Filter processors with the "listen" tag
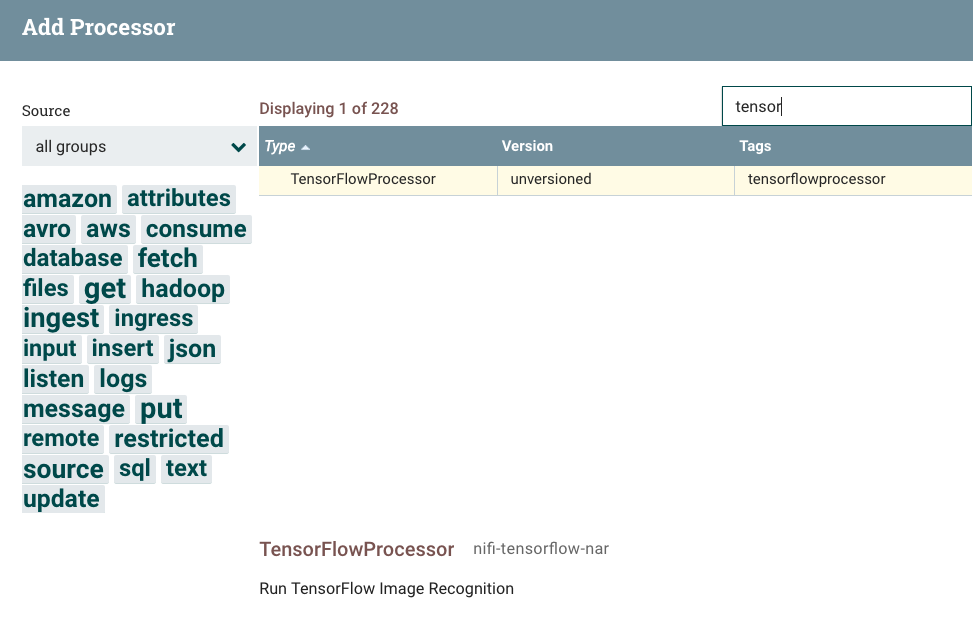973x631 pixels. point(54,378)
